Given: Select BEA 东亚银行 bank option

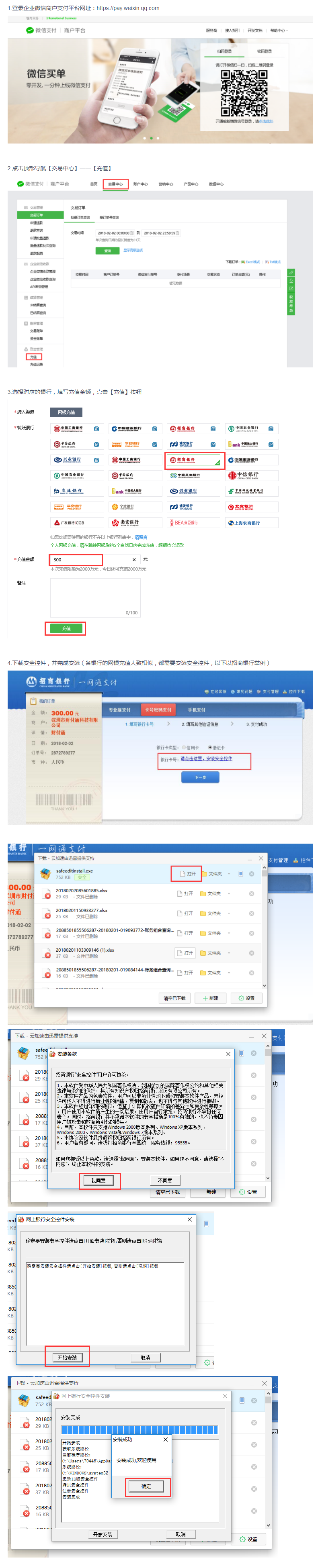Looking at the screenshot, I should [x=194, y=522].
